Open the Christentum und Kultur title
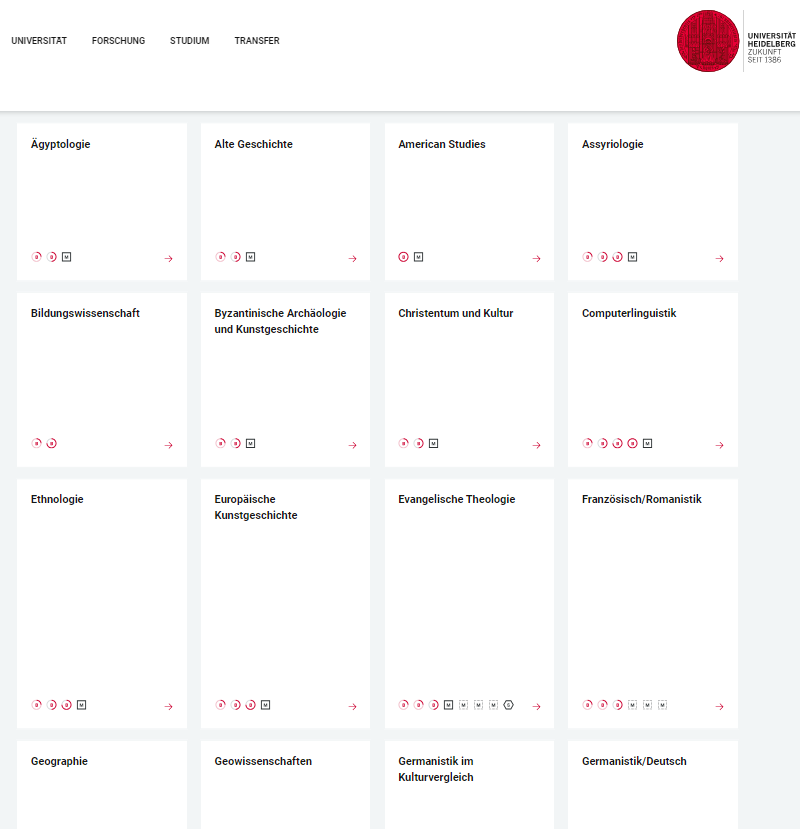800x829 pixels. (x=455, y=314)
